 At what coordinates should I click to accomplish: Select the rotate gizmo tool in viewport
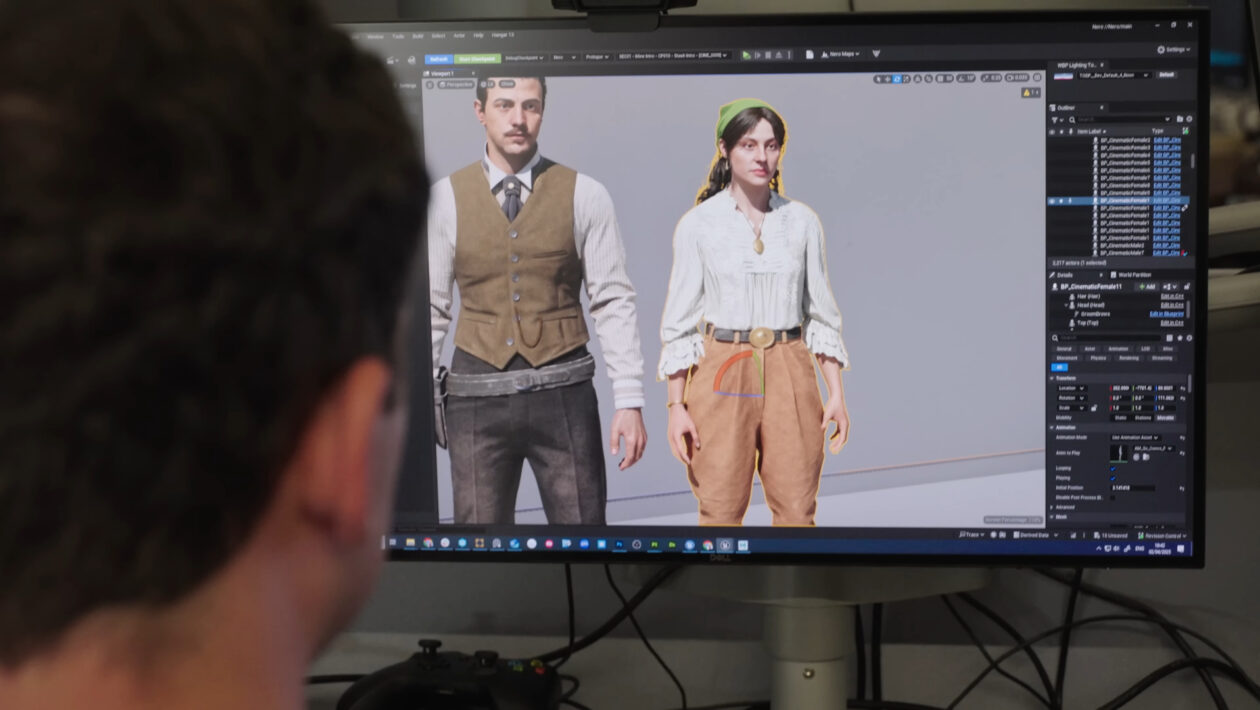(897, 78)
